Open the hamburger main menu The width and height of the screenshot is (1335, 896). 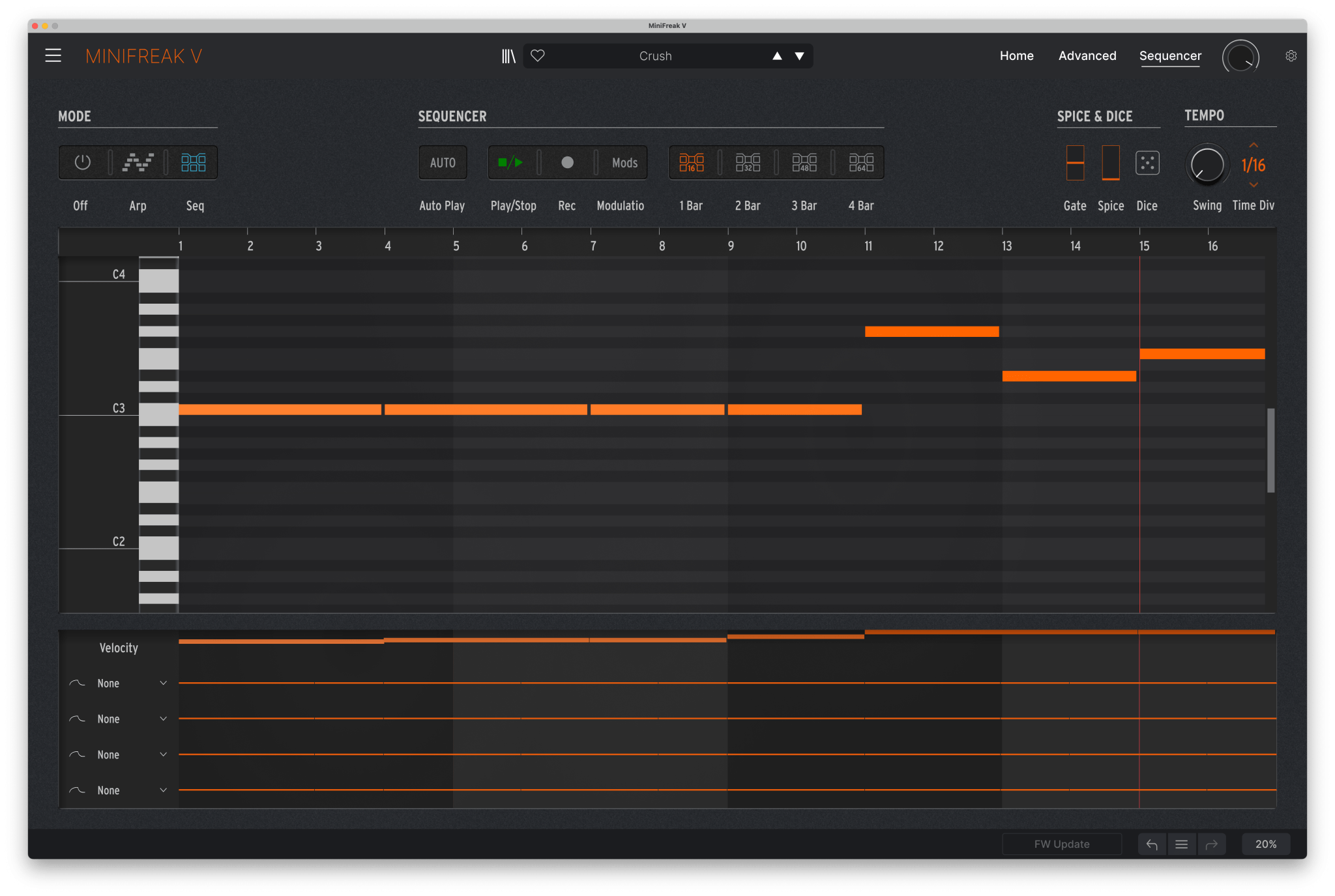click(53, 56)
